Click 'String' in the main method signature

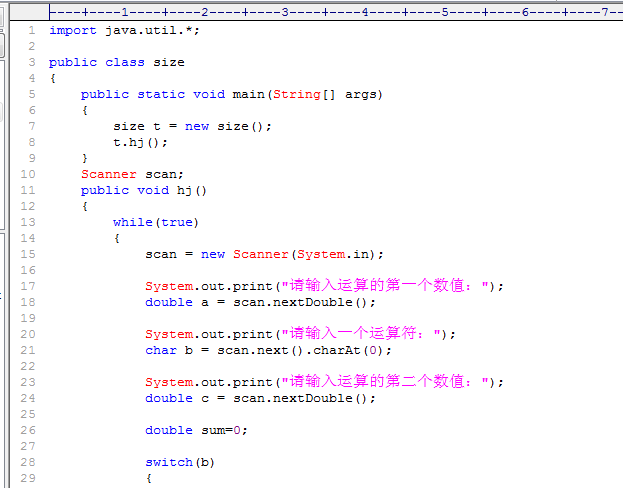click(x=297, y=95)
